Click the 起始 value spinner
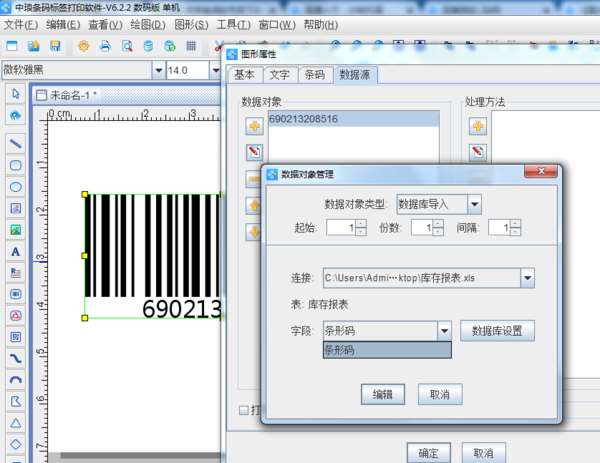 (346, 228)
